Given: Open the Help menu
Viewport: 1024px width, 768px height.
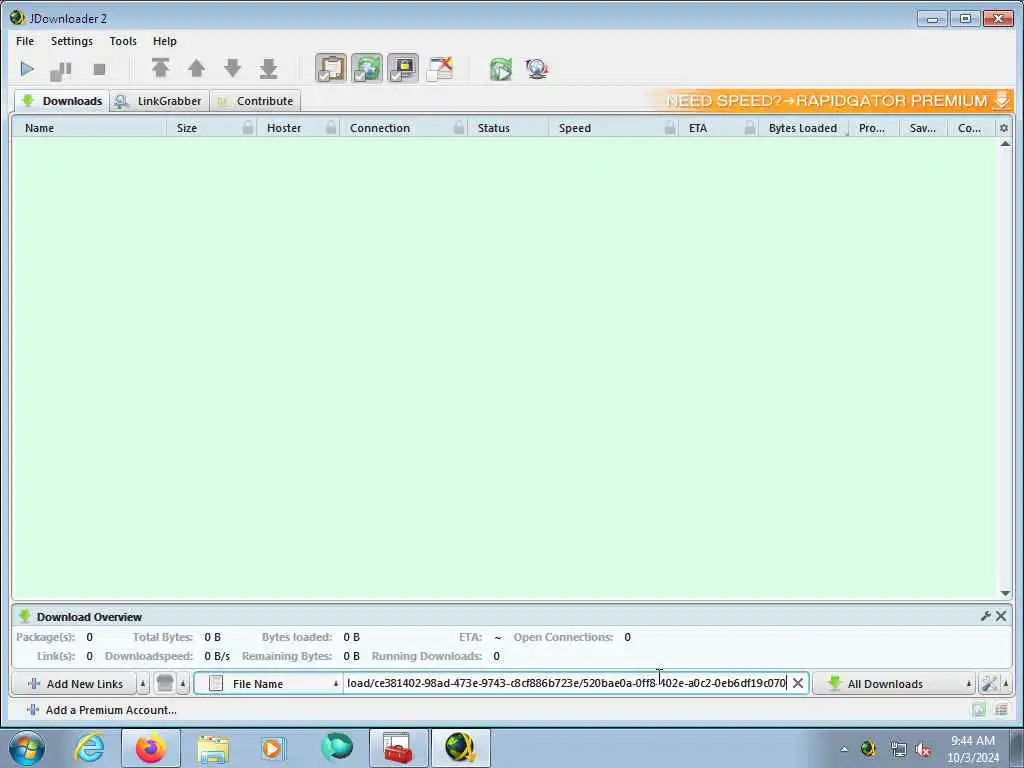Looking at the screenshot, I should [165, 41].
